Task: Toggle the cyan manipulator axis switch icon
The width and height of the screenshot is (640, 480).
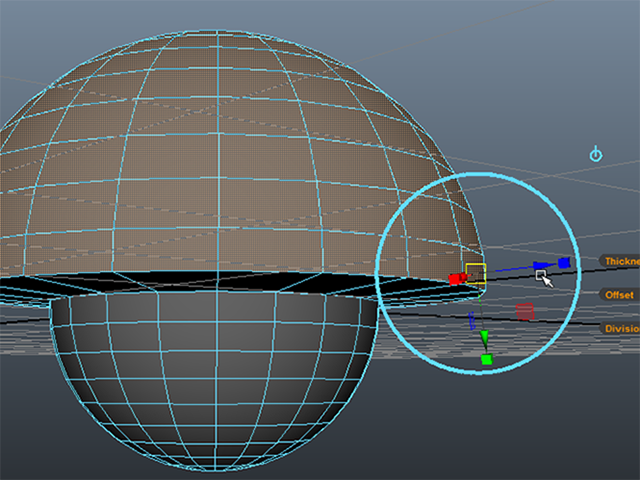Action: coord(596,154)
